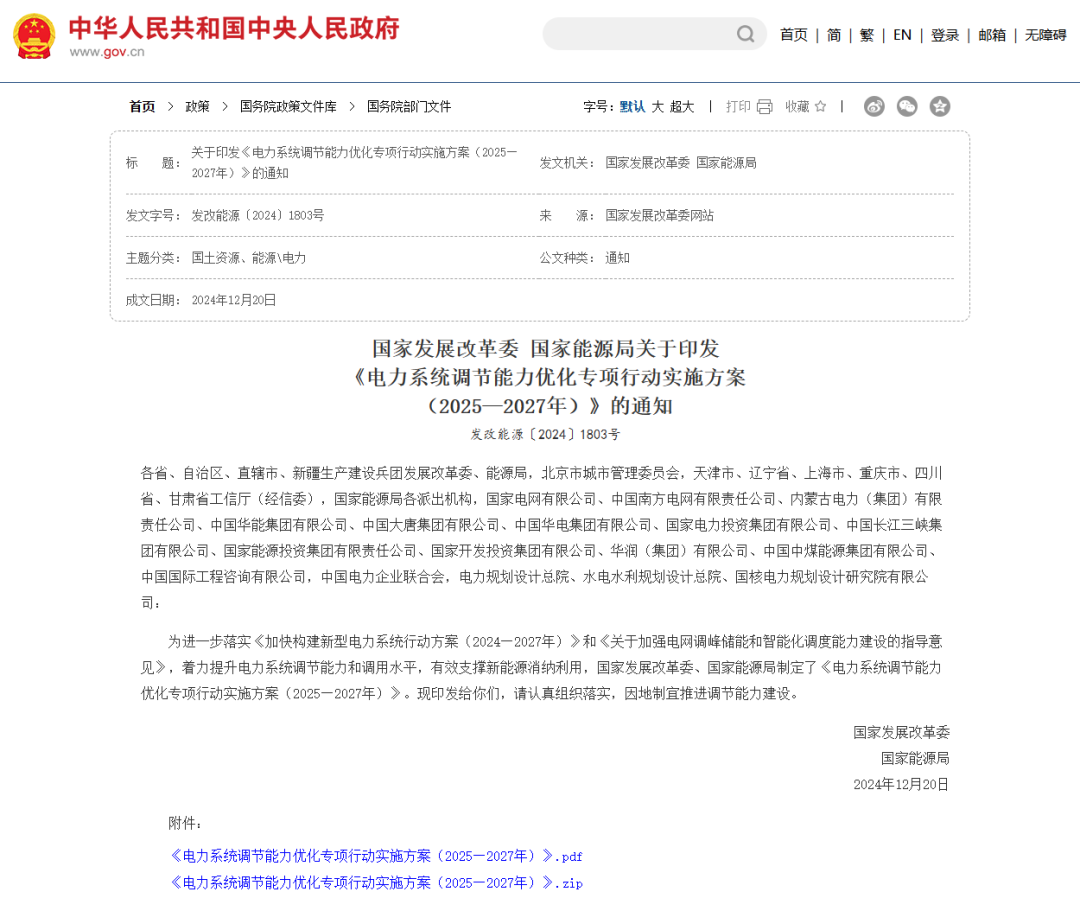Click the national emblem logo
Image resolution: width=1080 pixels, height=911 pixels.
(x=34, y=36)
